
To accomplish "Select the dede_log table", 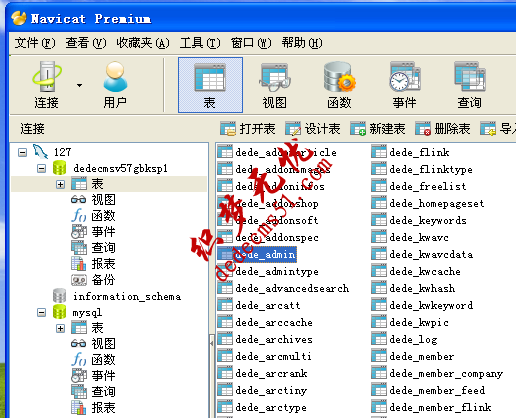I will tap(404, 340).
